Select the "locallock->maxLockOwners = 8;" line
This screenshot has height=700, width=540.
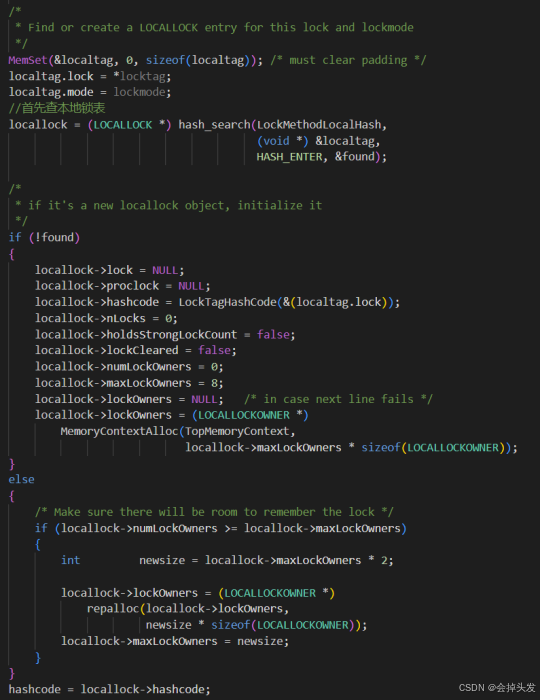[129, 383]
